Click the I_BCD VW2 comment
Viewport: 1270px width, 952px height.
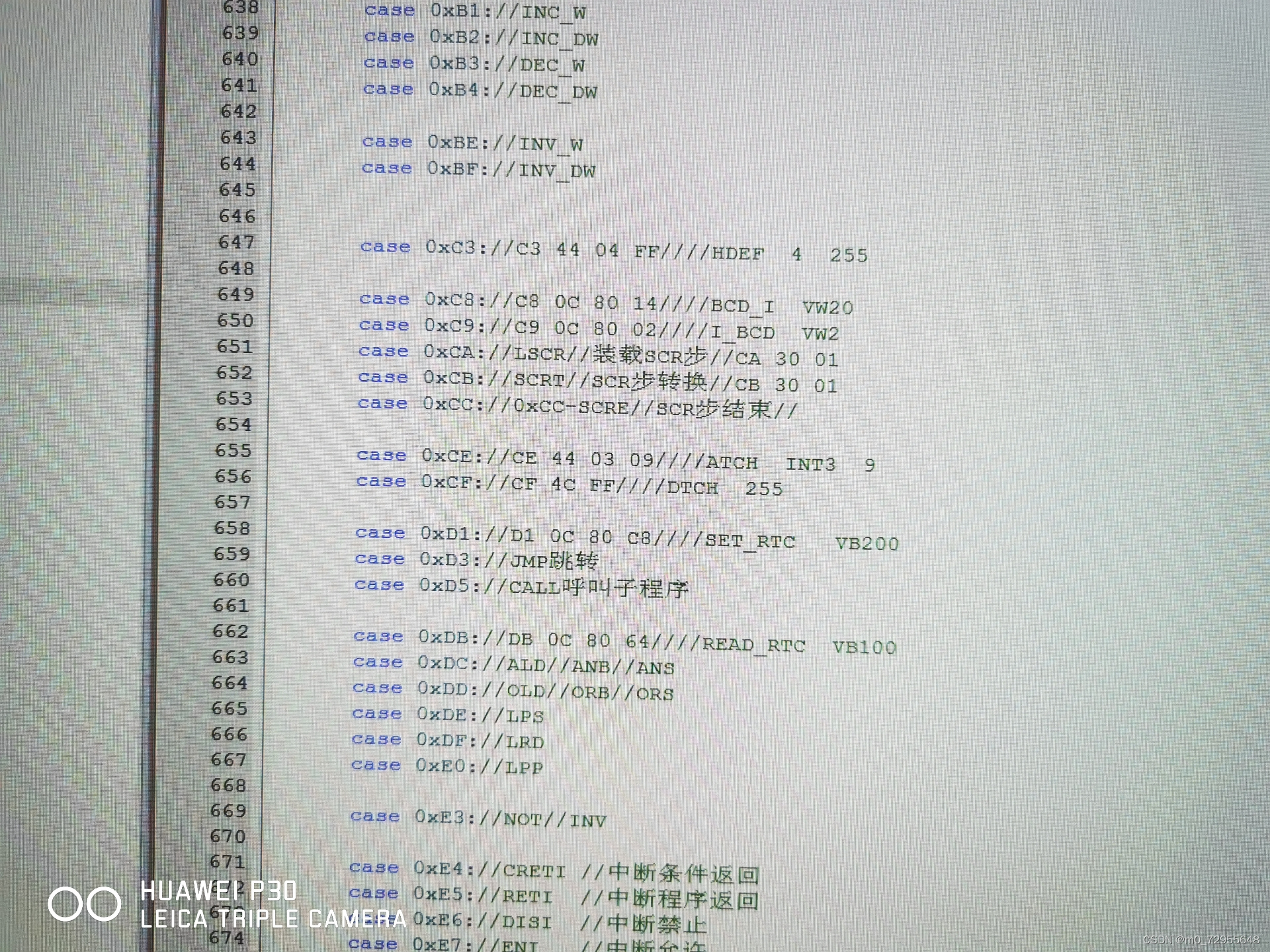click(774, 333)
